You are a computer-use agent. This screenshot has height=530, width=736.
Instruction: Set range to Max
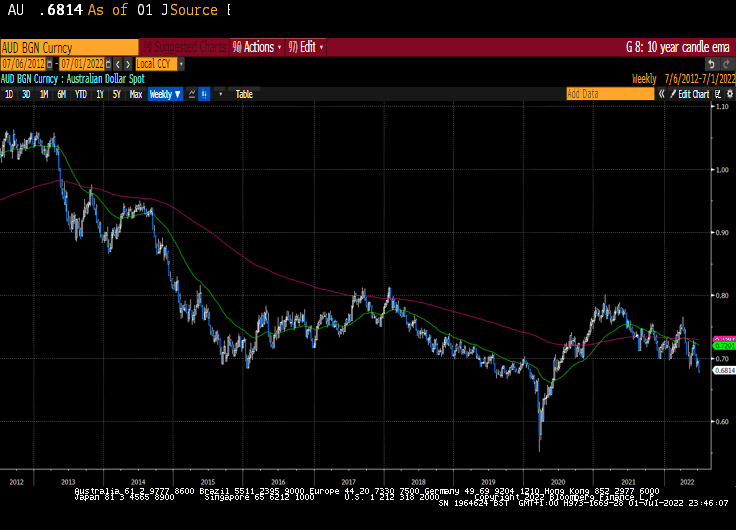(x=136, y=94)
